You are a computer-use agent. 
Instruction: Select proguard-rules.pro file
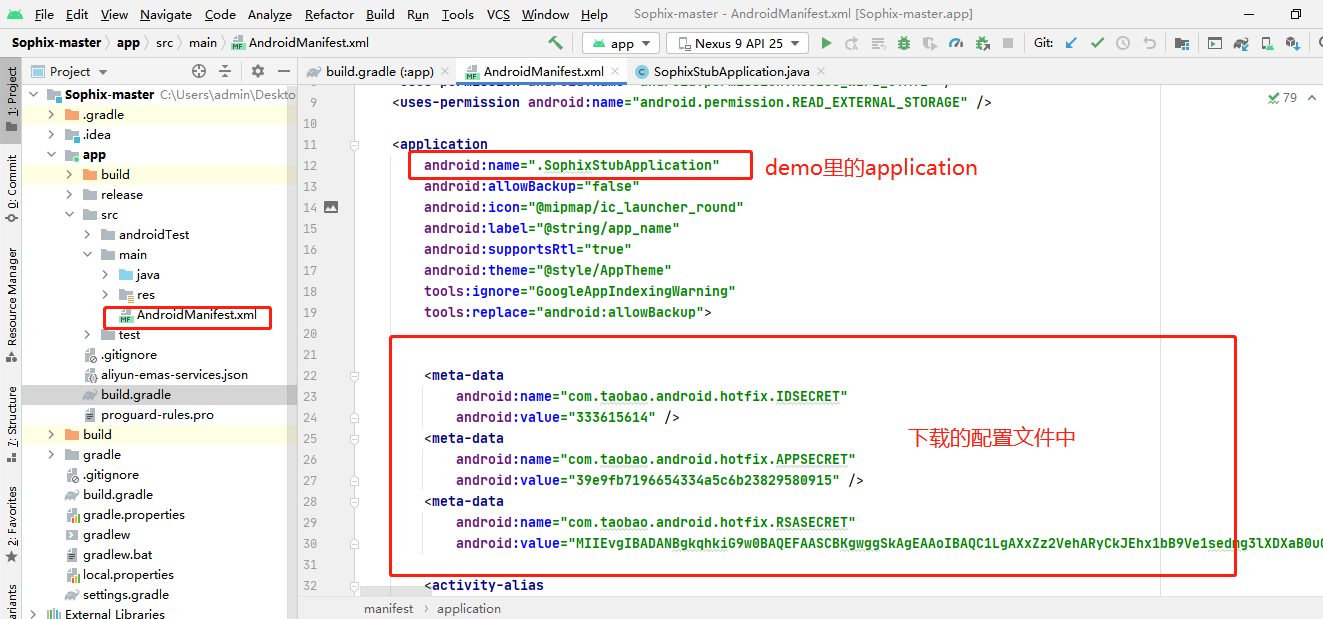[x=157, y=414]
